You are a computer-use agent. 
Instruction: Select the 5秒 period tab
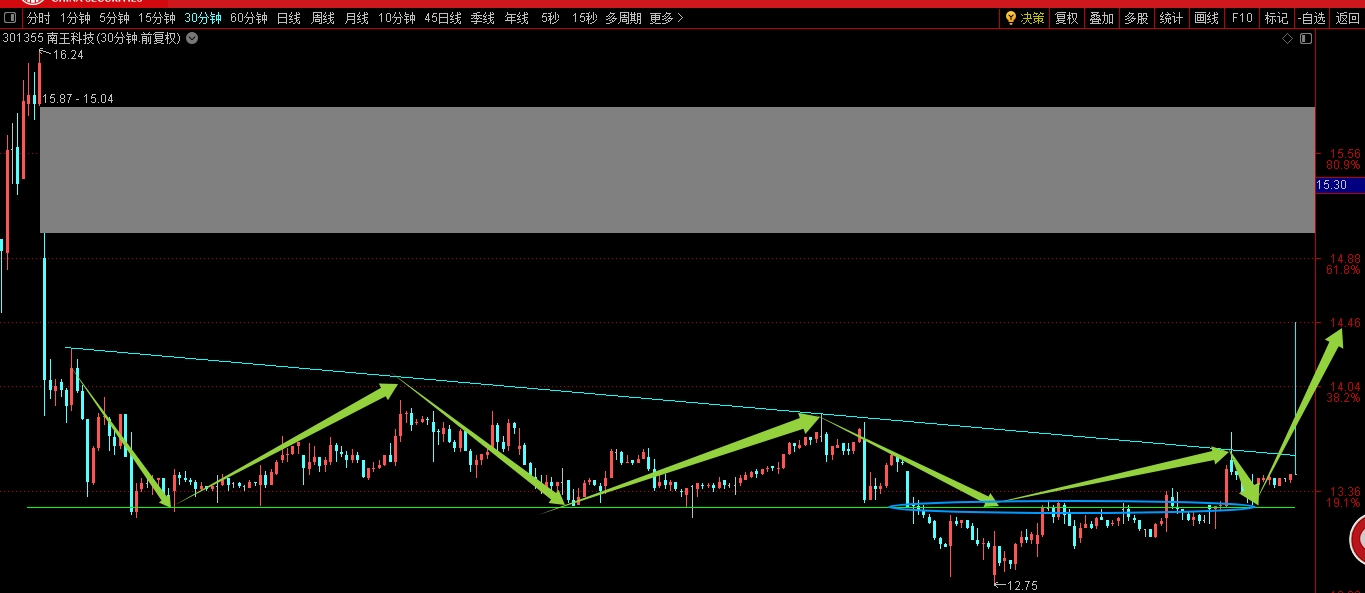550,18
